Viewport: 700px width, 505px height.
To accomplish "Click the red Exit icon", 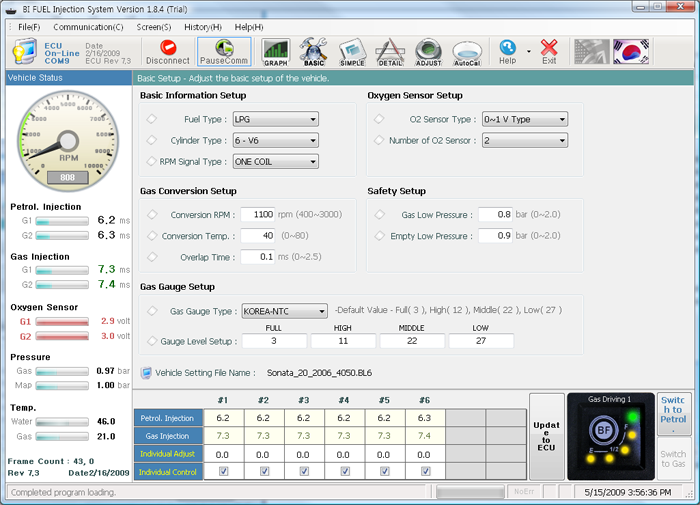I will pos(549,52).
